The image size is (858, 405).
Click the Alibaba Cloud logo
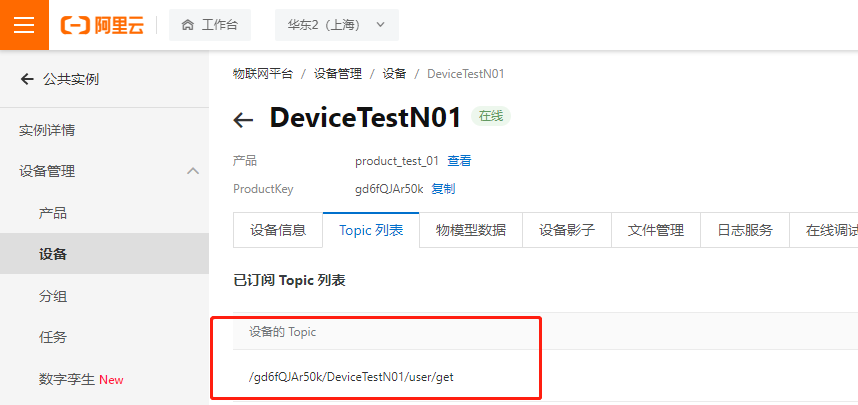tap(102, 25)
